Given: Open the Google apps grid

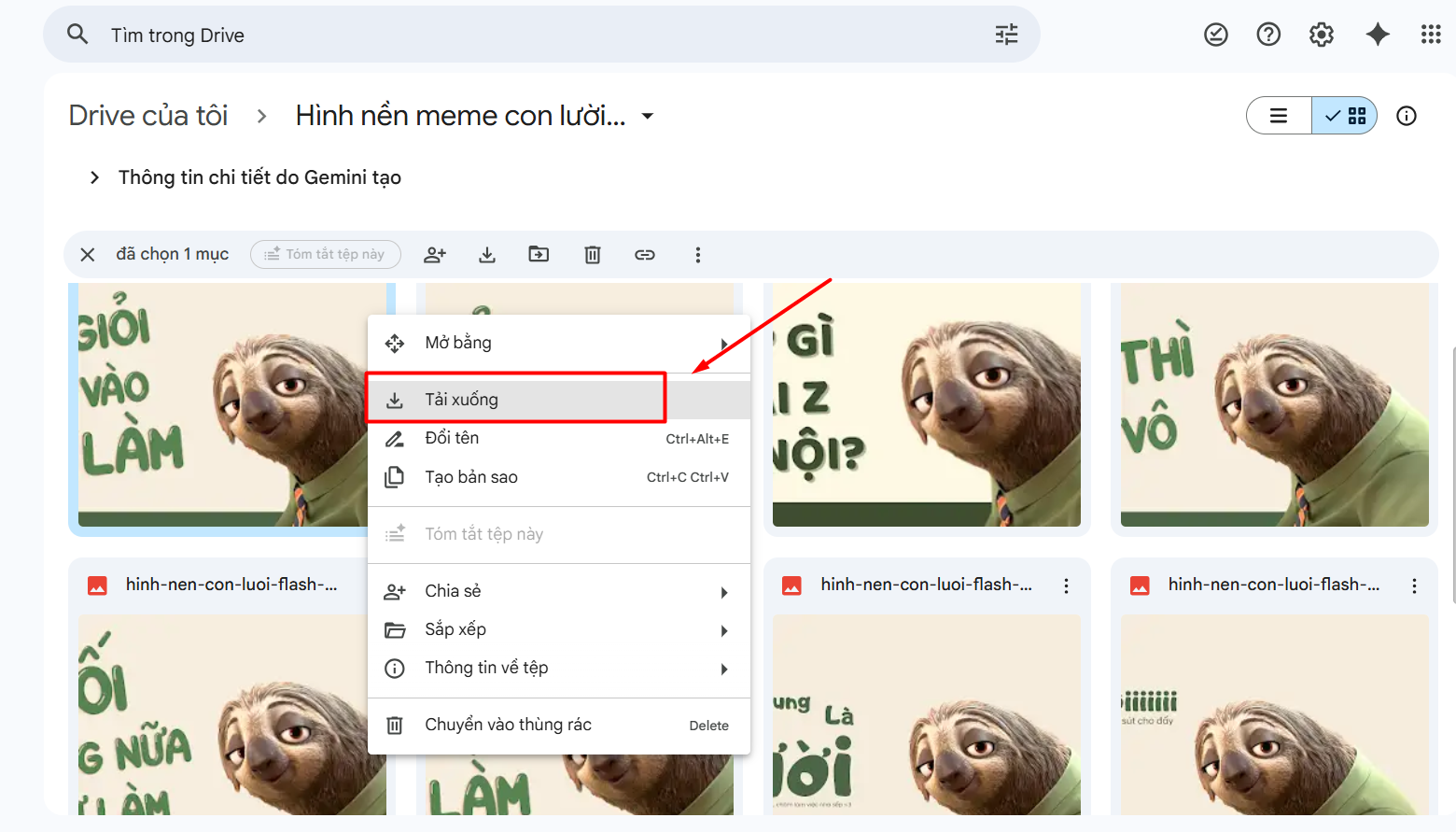Looking at the screenshot, I should pos(1431,35).
